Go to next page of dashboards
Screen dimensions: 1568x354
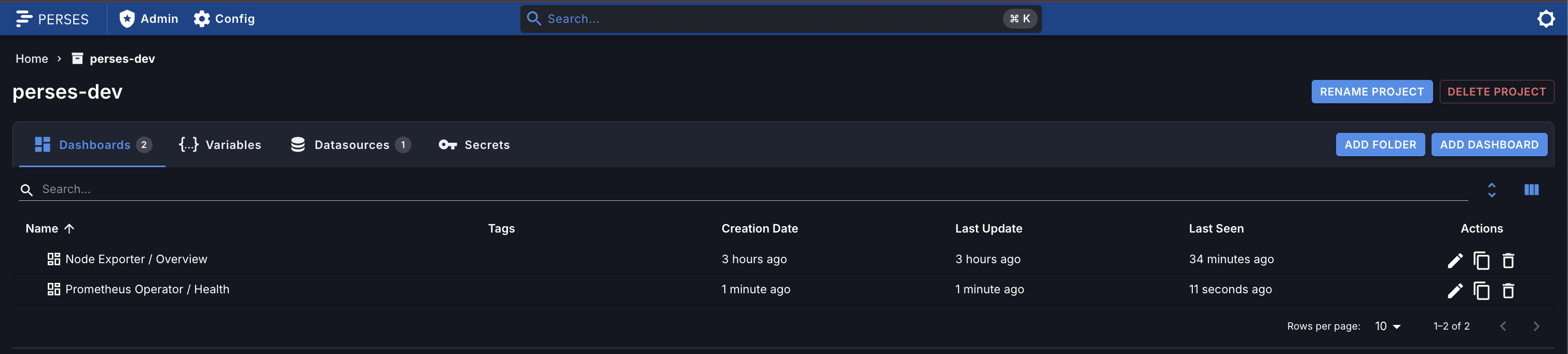coord(1536,326)
